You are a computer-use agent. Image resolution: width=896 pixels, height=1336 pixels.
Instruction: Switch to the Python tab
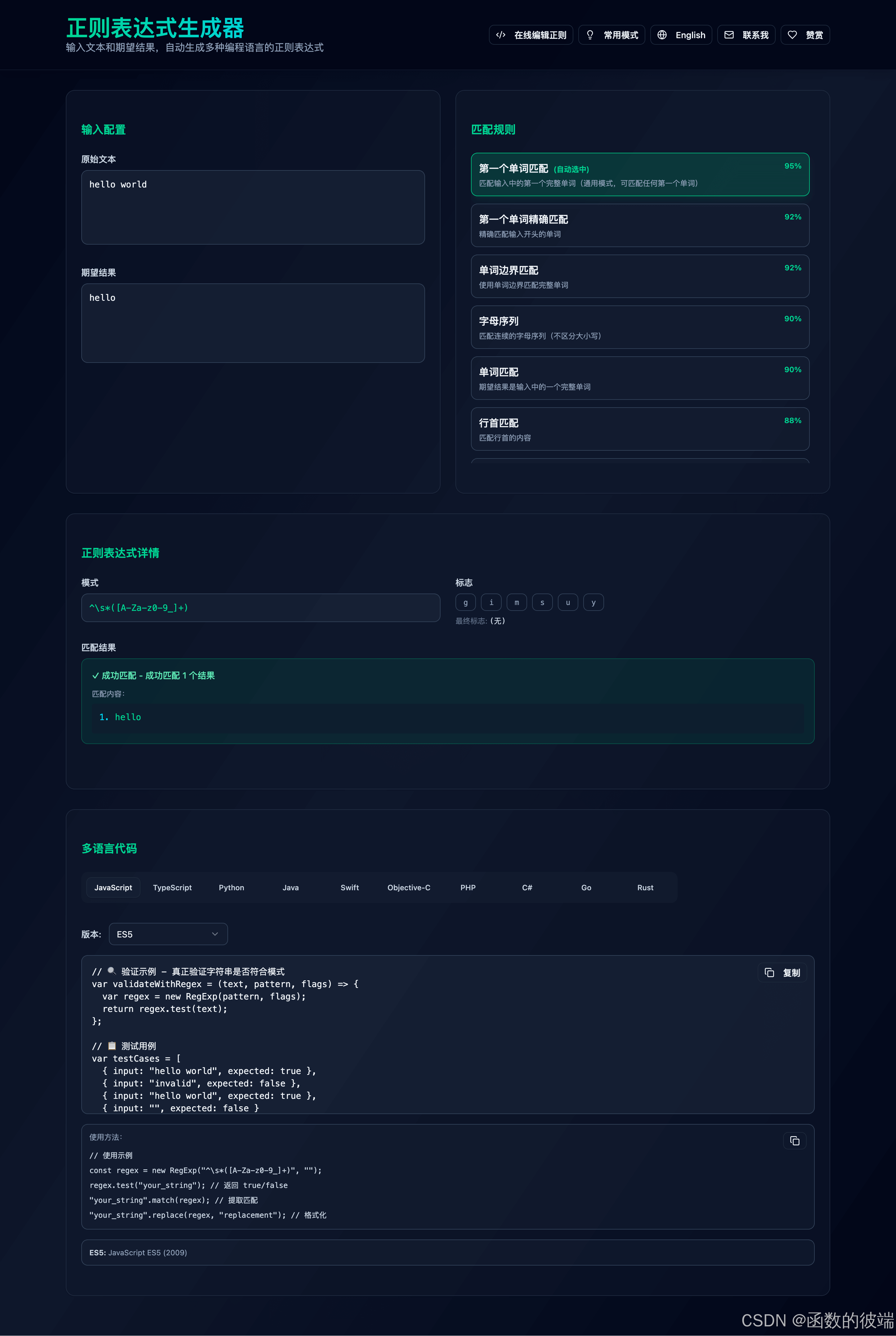coord(231,887)
